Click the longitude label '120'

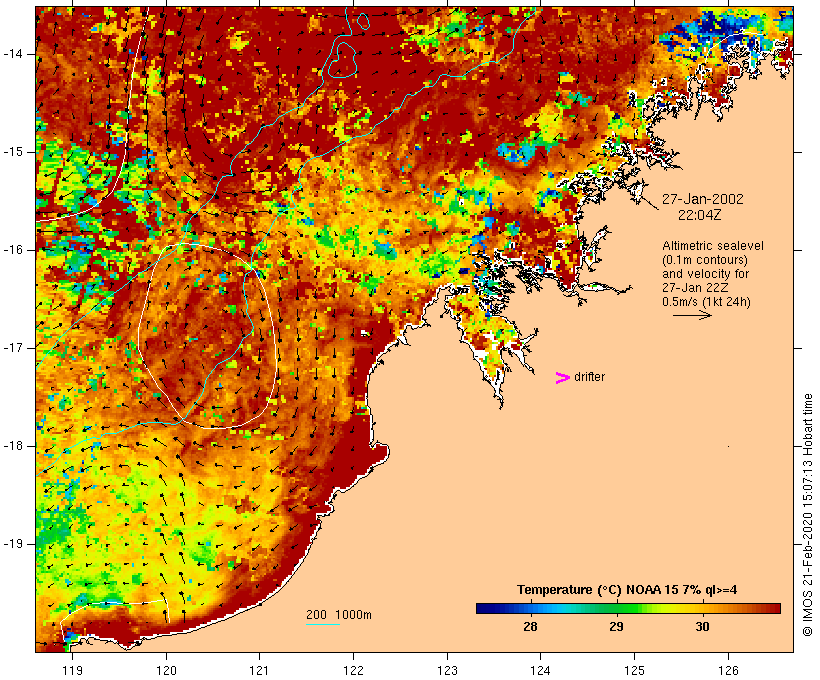[x=166, y=671]
